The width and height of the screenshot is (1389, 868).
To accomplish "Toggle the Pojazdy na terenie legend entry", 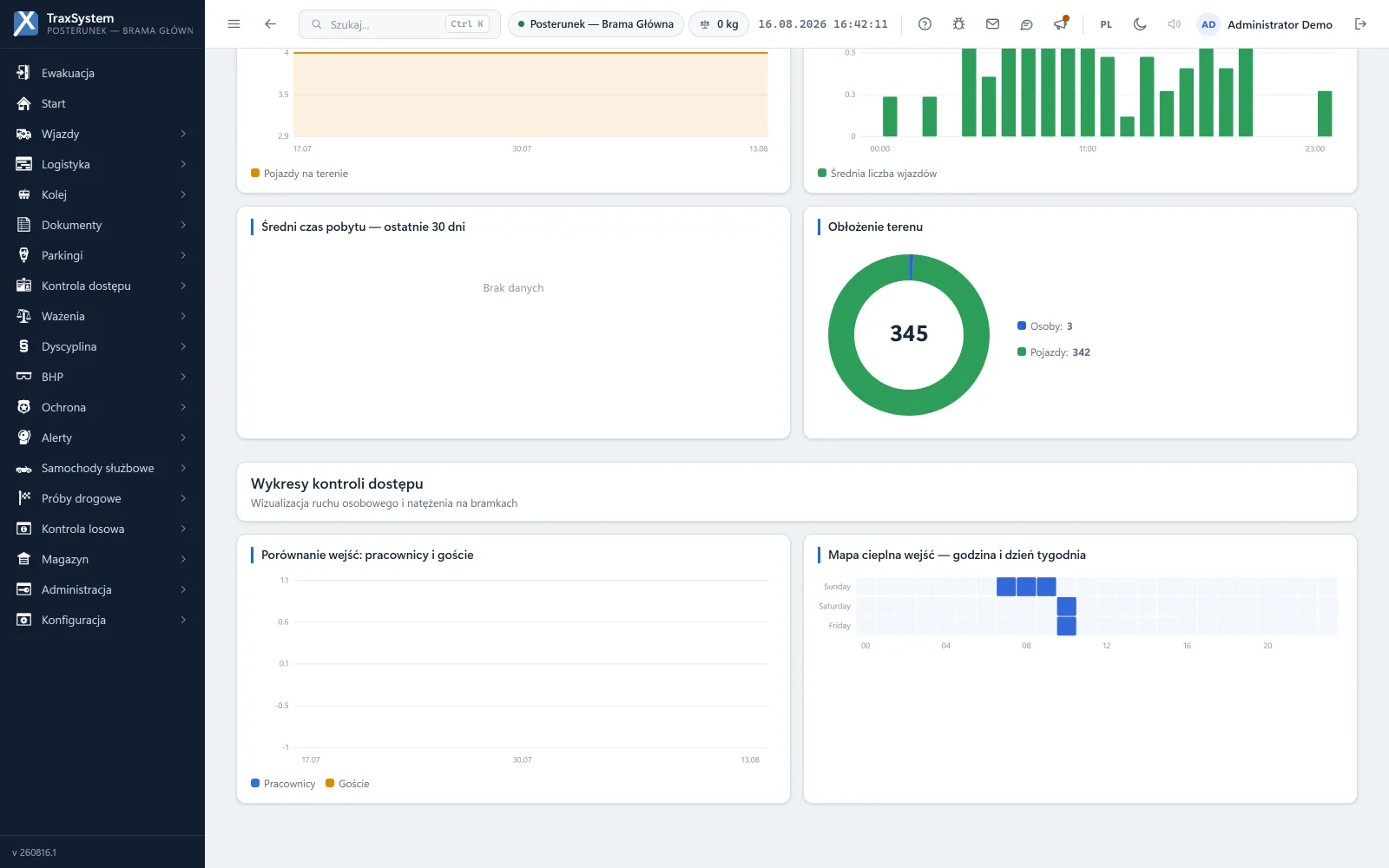I will pos(300,174).
